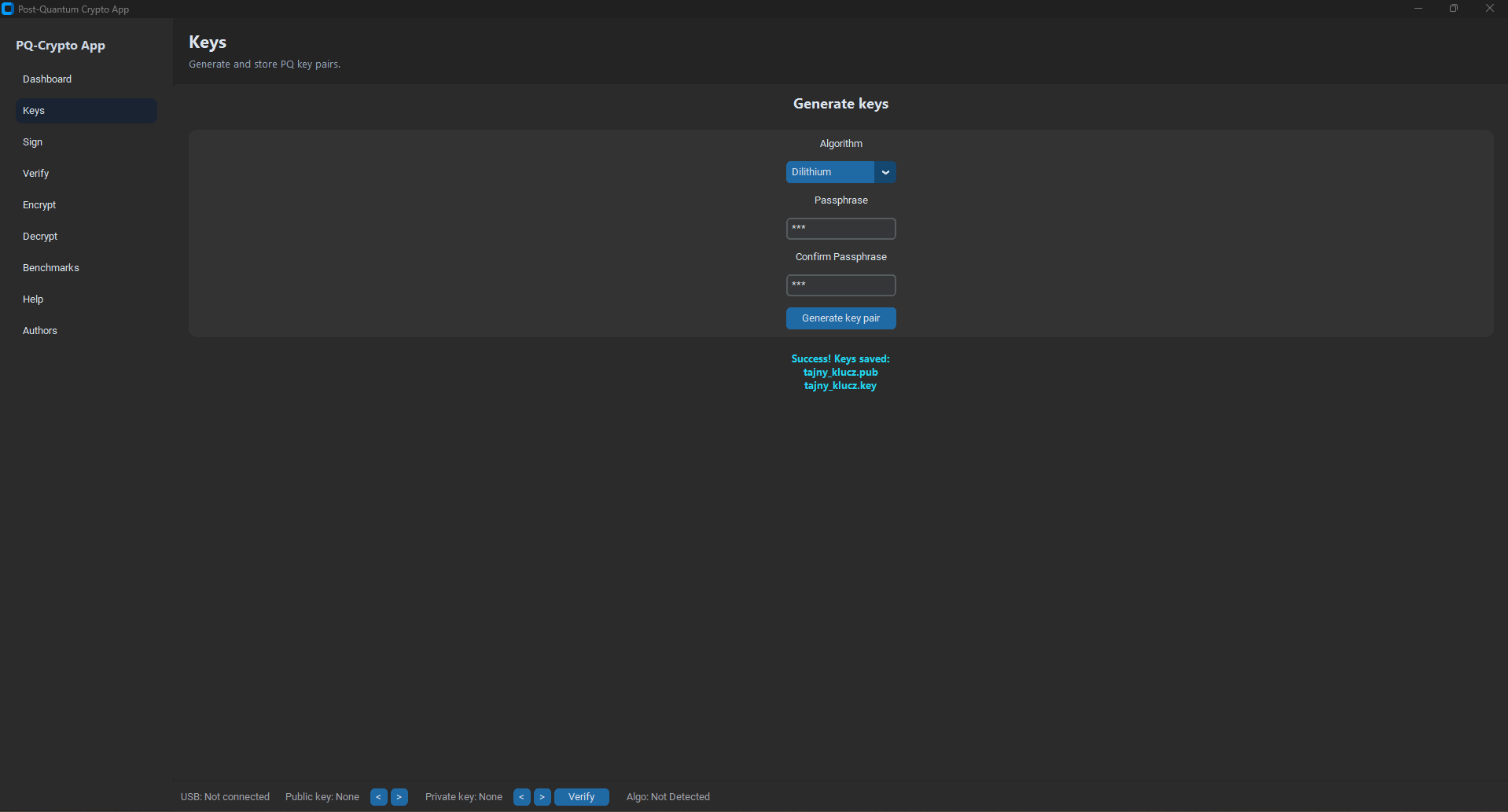Open the Help page
Screen dimensions: 1508x812
(33, 299)
